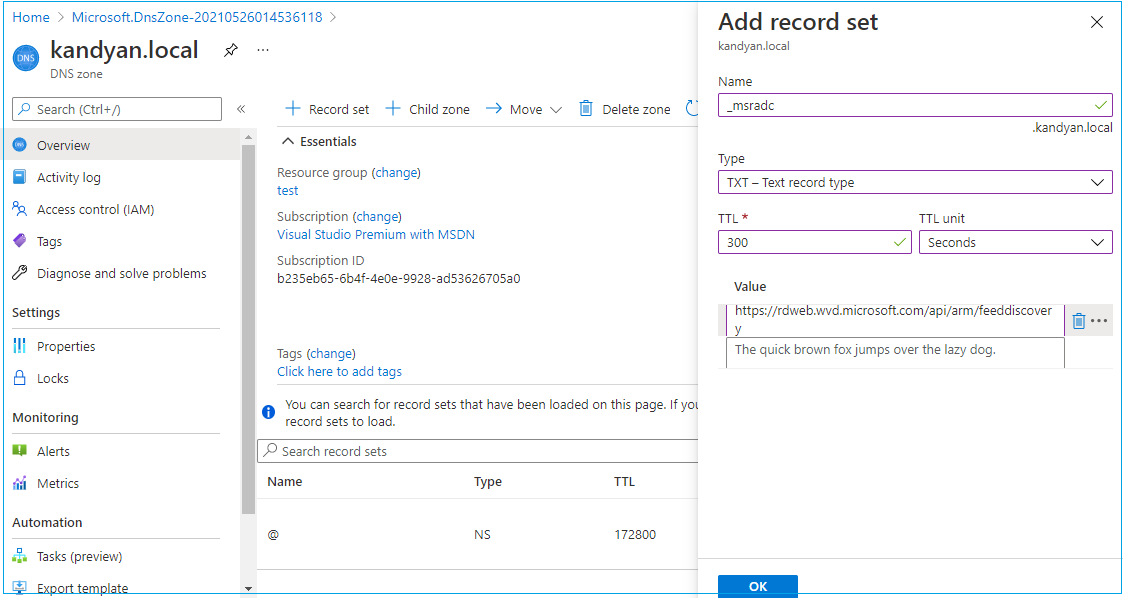Expand the Move dropdown
The width and height of the screenshot is (1123, 598).
point(524,110)
